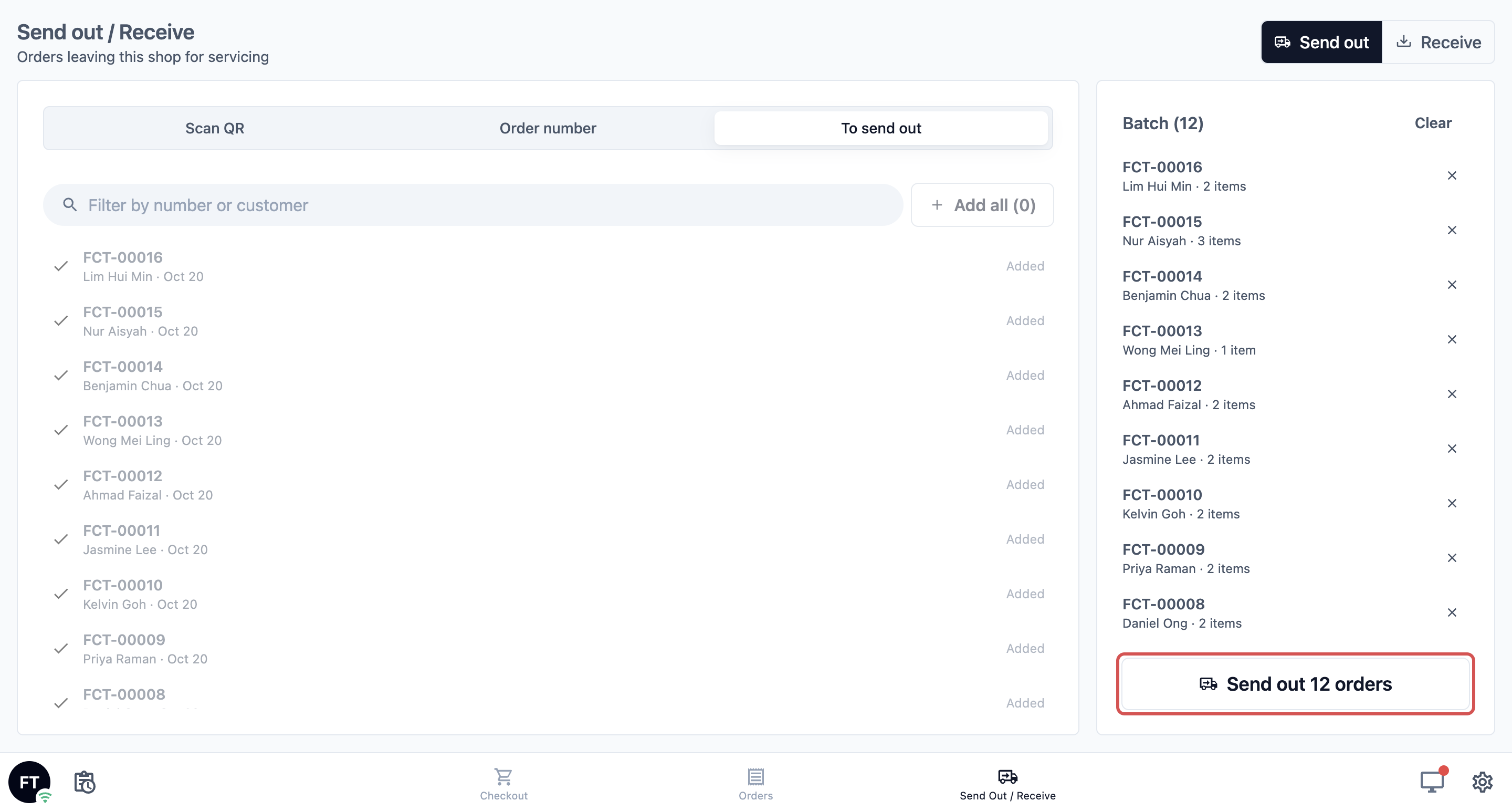The height and width of the screenshot is (811, 1512).
Task: Clear the batch list
Action: click(x=1433, y=123)
